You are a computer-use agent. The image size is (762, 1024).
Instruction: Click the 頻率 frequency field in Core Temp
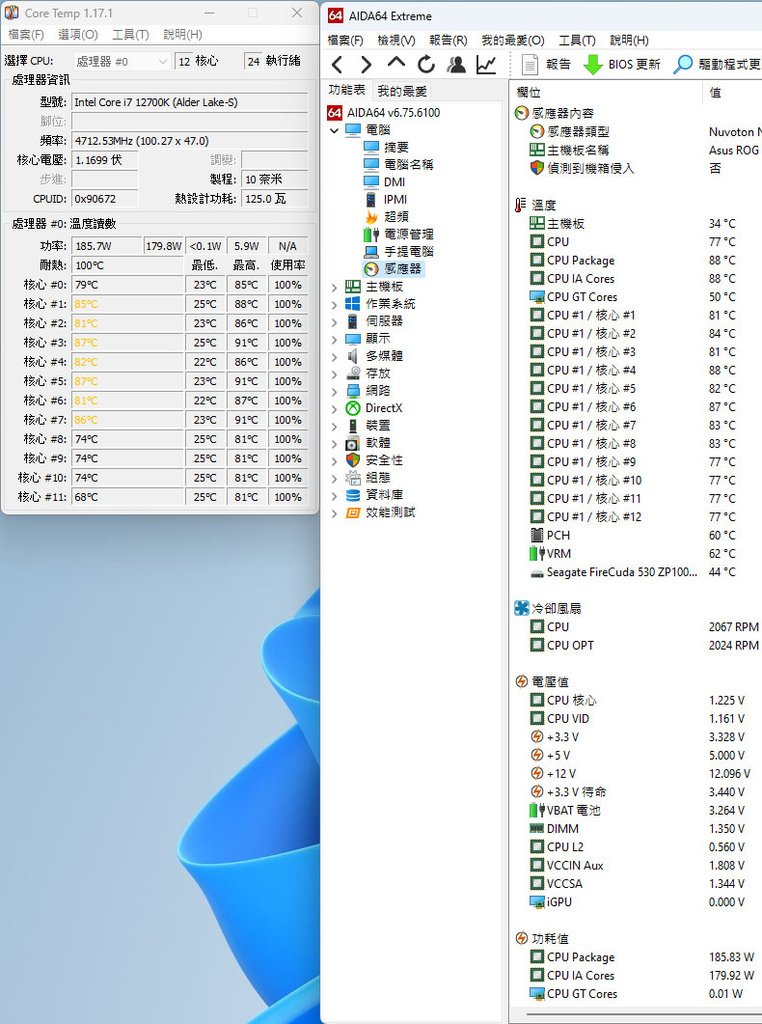[189, 140]
